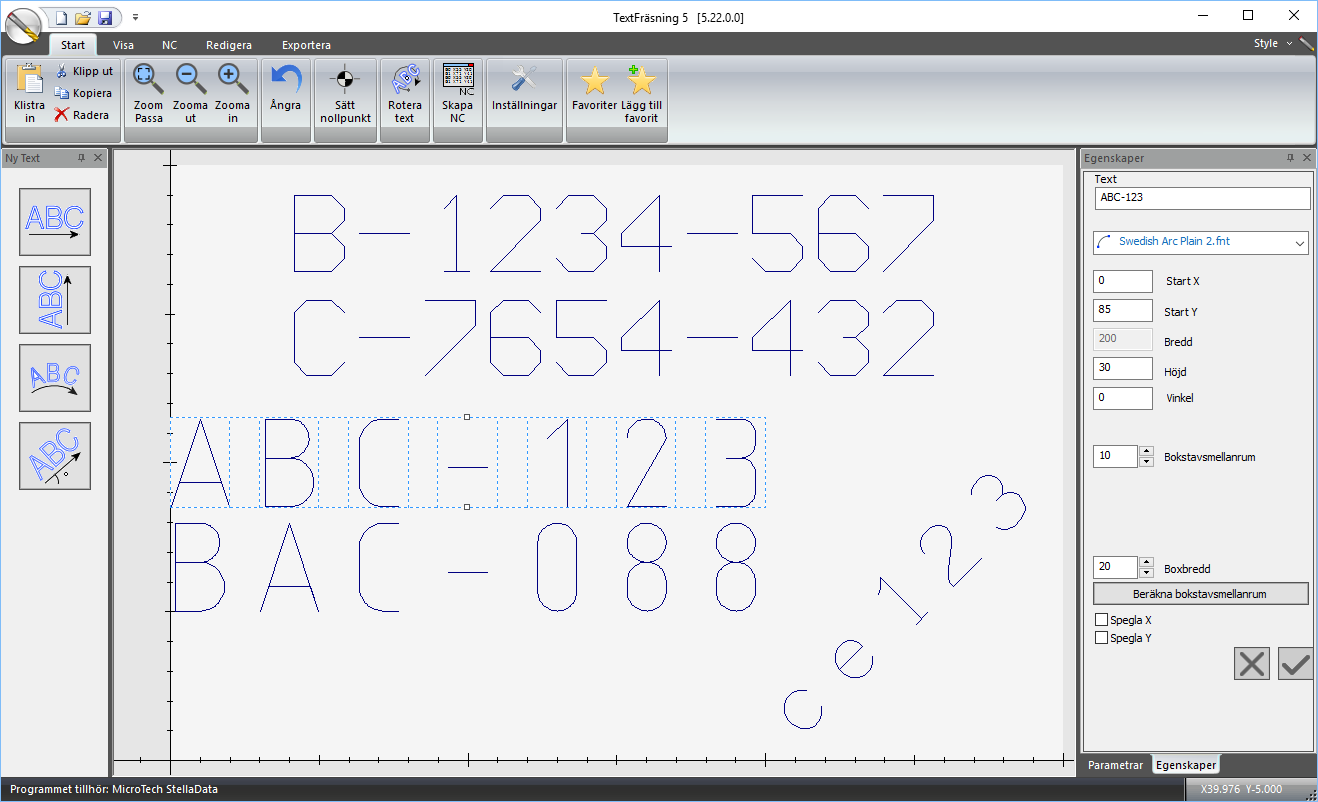Pin the Ny Text panel

point(82,158)
